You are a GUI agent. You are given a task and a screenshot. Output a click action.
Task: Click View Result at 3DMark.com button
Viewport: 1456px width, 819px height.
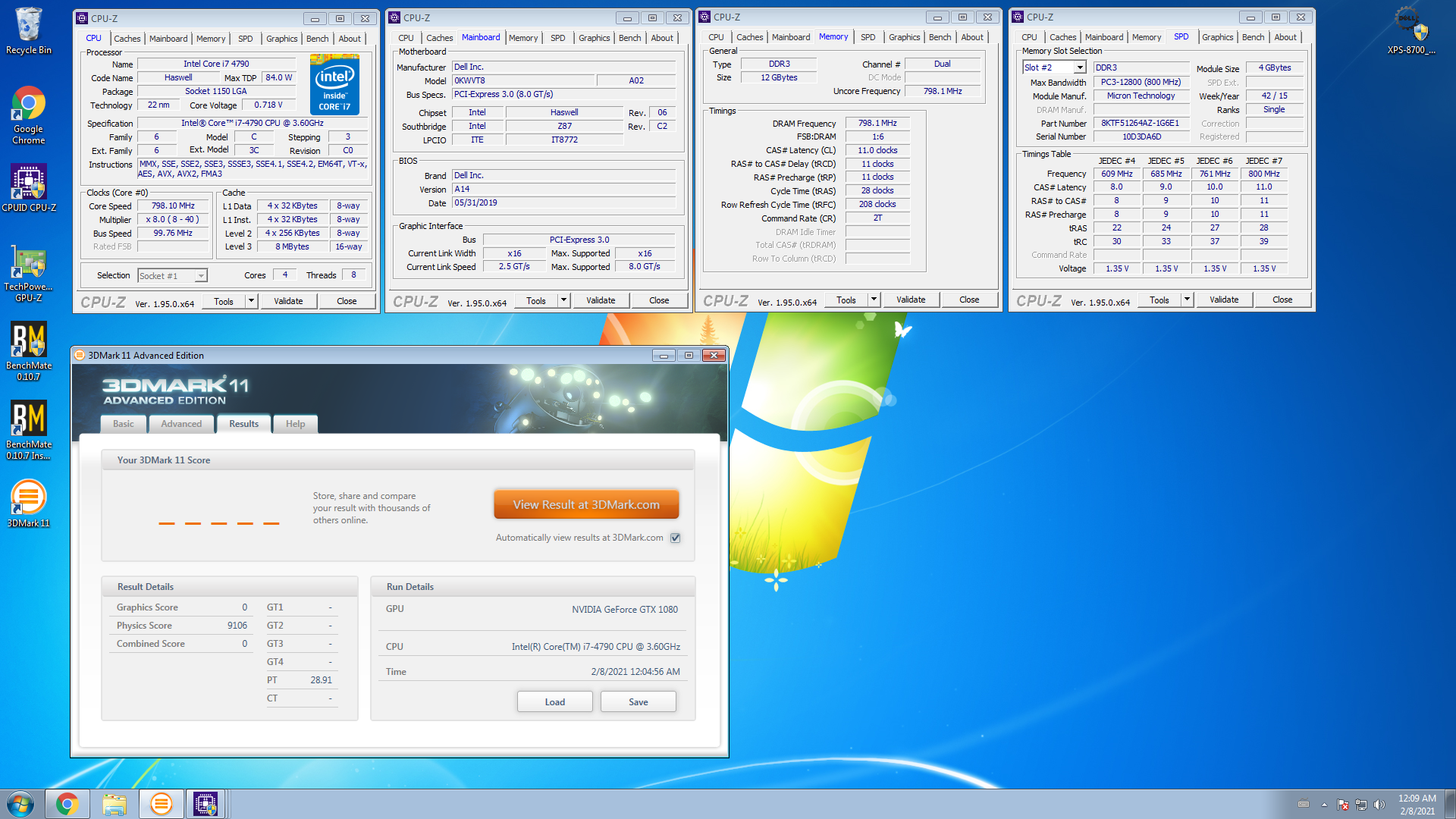pos(586,504)
